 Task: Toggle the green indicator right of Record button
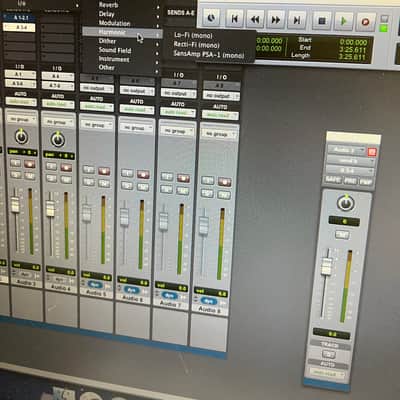pyautogui.click(x=384, y=29)
